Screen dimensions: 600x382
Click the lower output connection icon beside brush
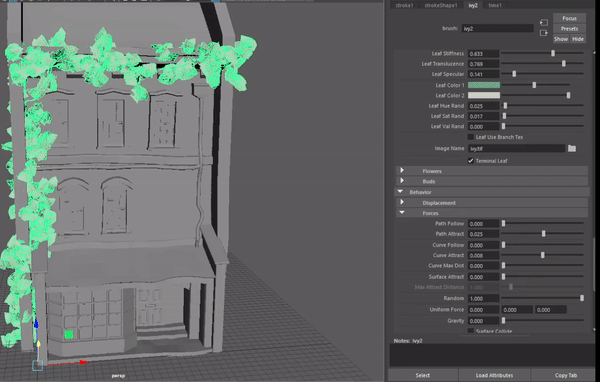pos(544,33)
